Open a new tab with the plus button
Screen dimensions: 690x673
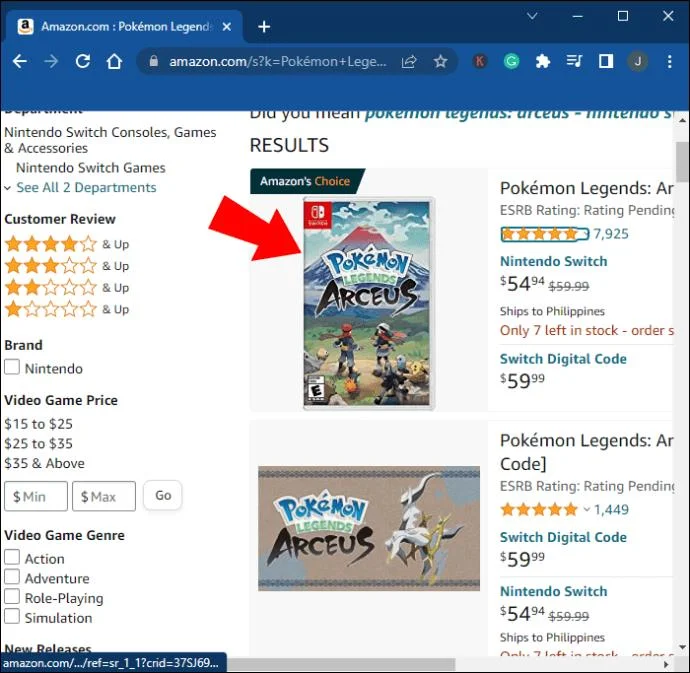(264, 27)
